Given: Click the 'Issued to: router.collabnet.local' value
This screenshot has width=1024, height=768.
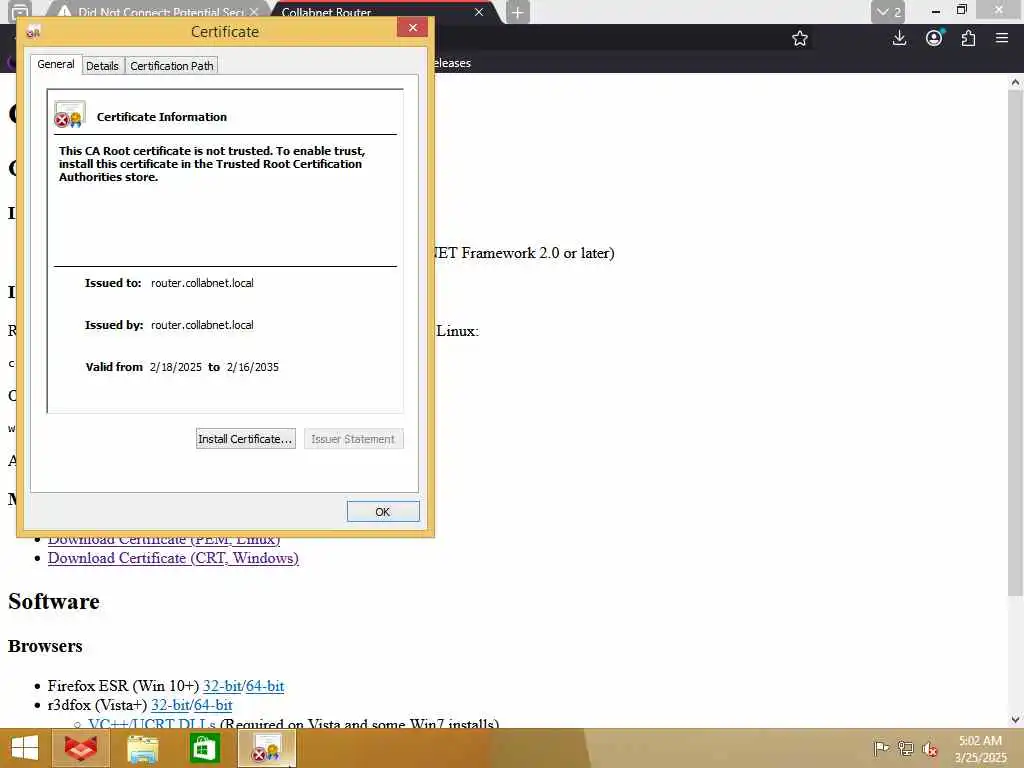Looking at the screenshot, I should 202,283.
